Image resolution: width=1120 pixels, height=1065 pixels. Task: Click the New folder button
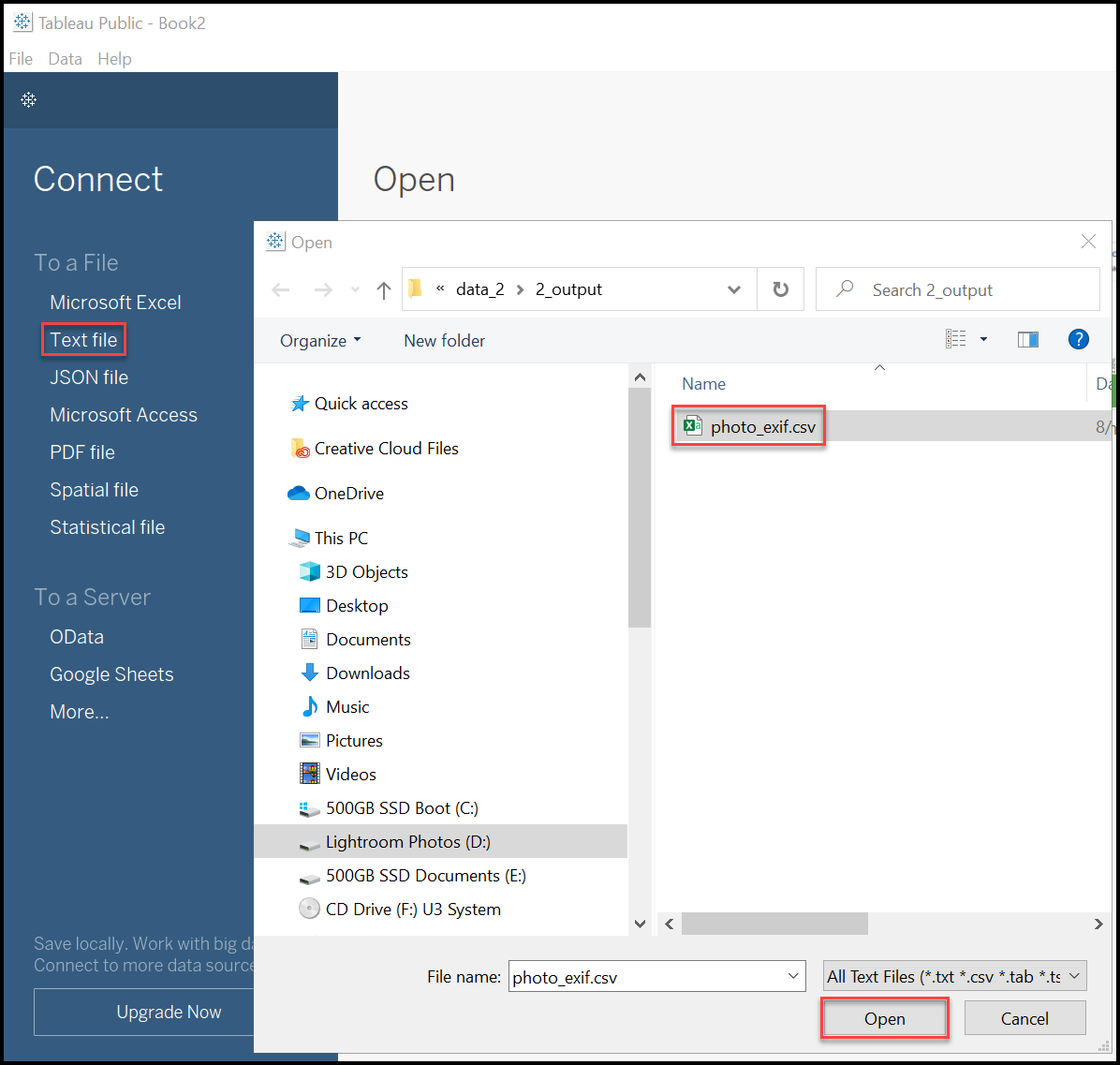point(444,341)
